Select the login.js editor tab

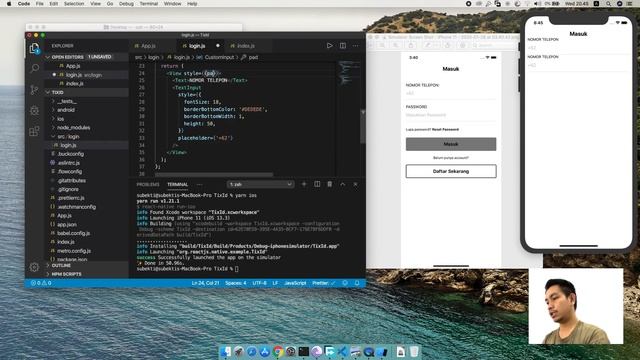pos(197,46)
